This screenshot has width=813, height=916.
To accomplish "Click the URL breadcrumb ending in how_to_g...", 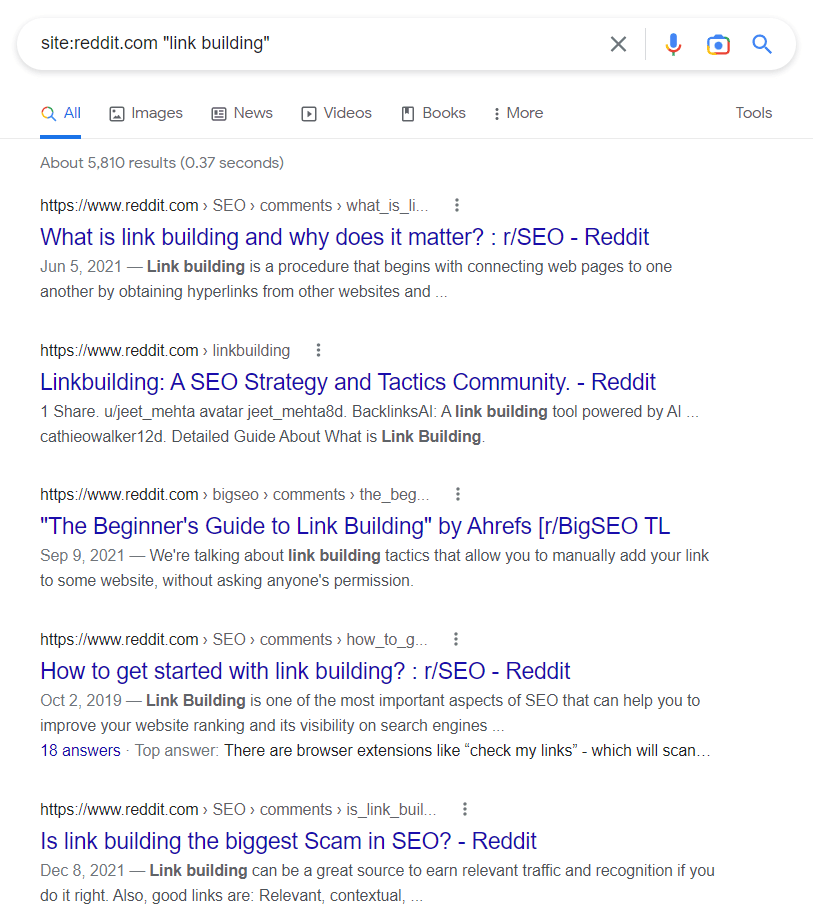I will click(x=234, y=640).
